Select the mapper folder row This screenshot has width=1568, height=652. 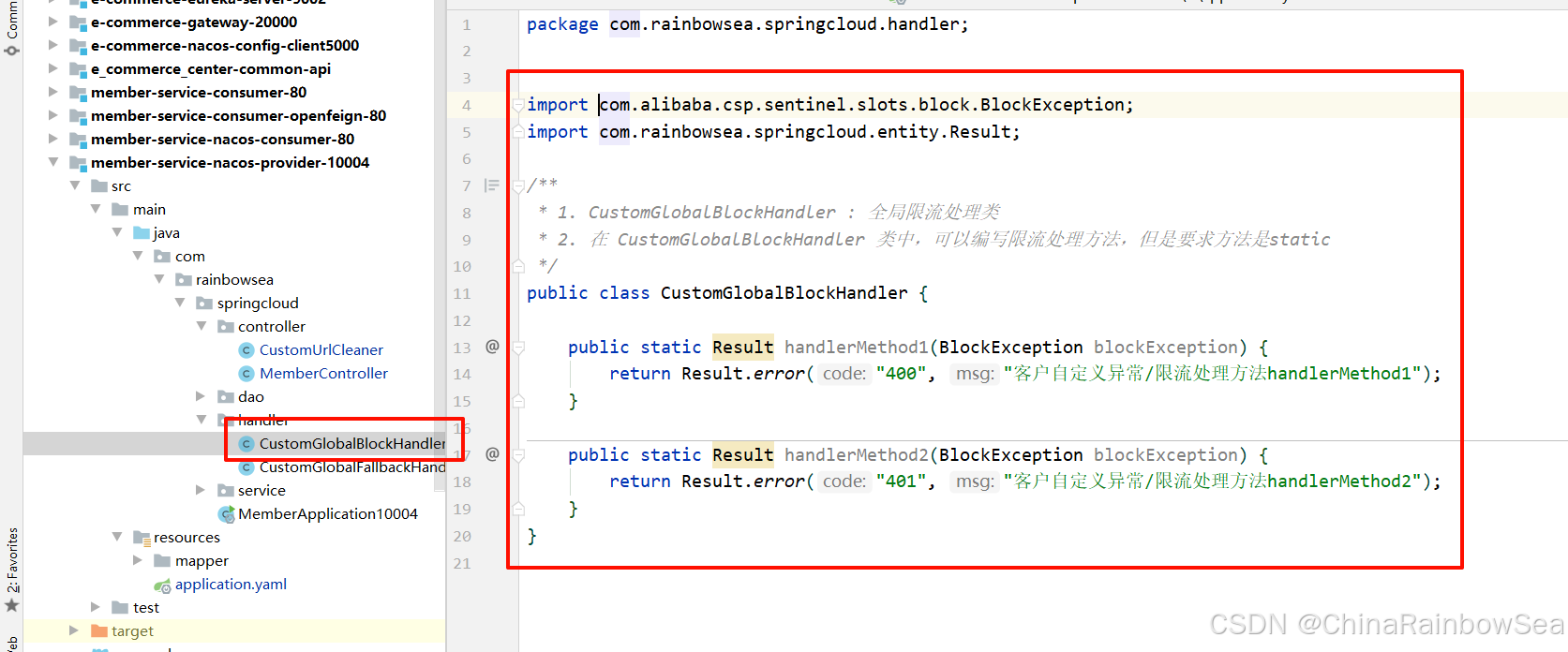click(x=202, y=560)
